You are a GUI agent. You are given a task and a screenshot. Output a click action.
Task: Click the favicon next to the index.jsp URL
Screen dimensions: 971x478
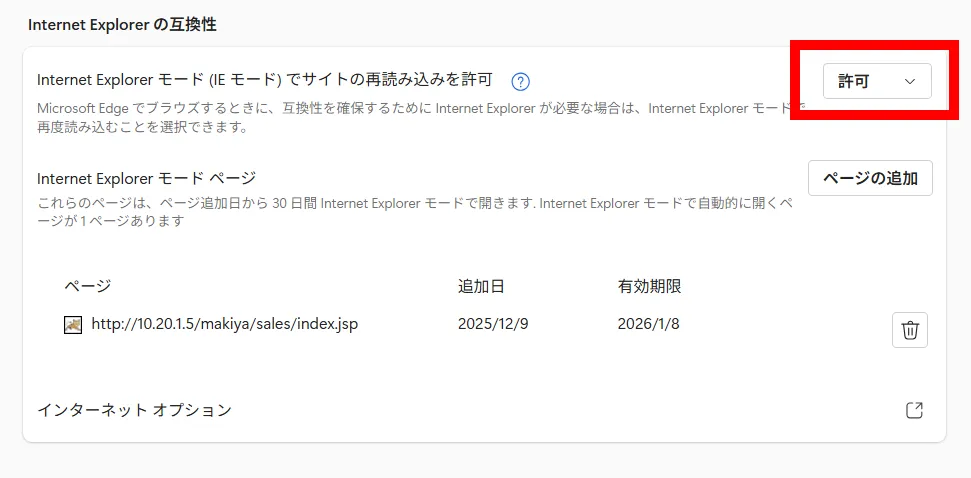(x=73, y=325)
